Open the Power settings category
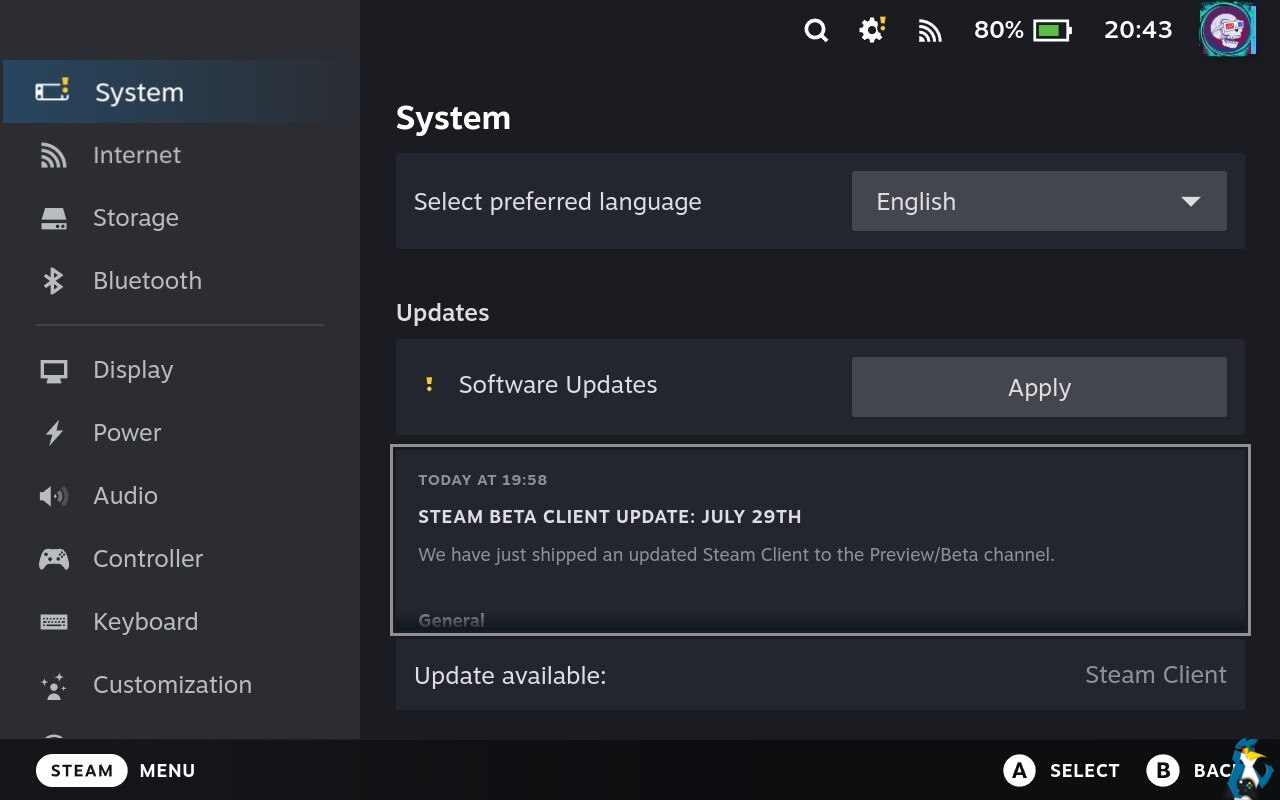The width and height of the screenshot is (1280, 800). 180,433
